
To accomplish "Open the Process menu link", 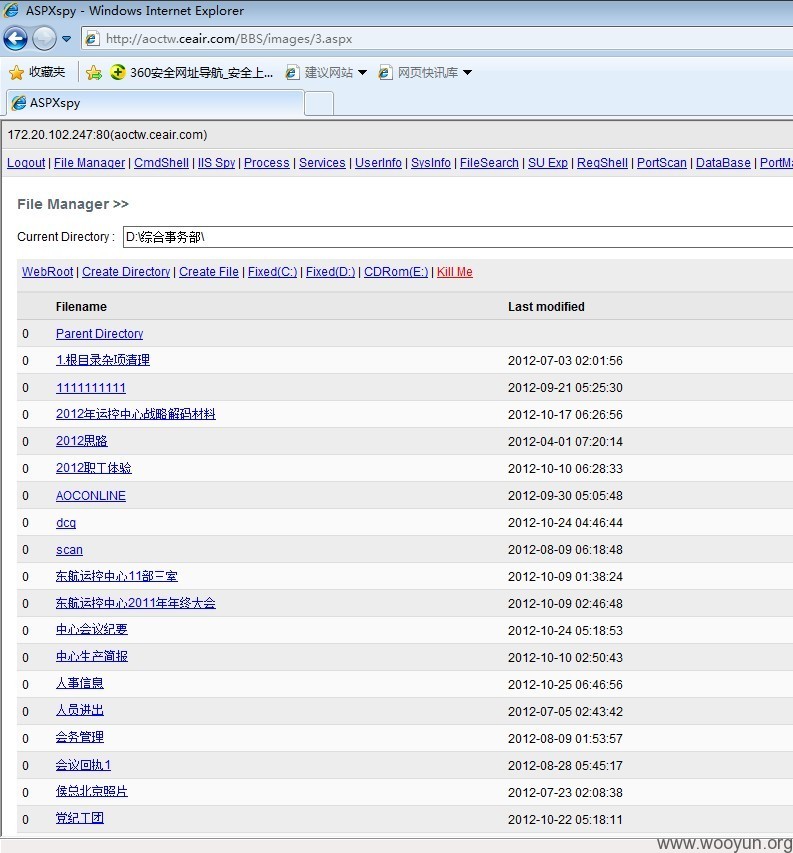I will tap(267, 163).
